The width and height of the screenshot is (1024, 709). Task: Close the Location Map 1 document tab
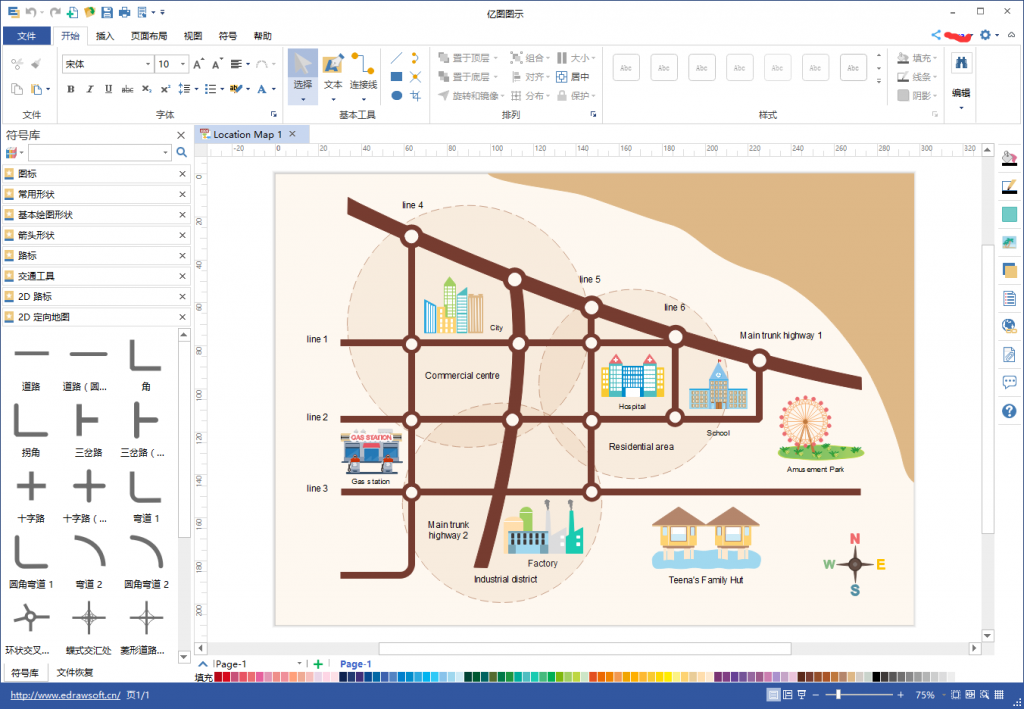coord(293,134)
